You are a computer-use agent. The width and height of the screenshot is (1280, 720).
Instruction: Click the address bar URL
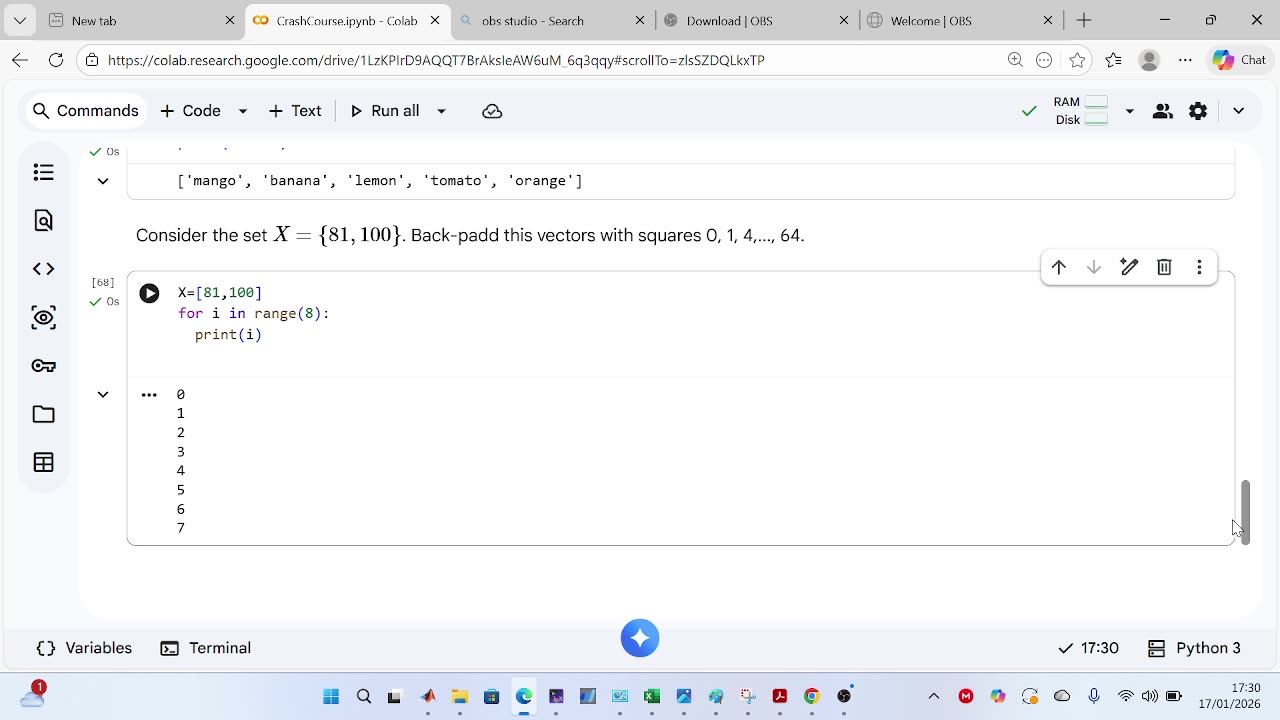pos(436,60)
